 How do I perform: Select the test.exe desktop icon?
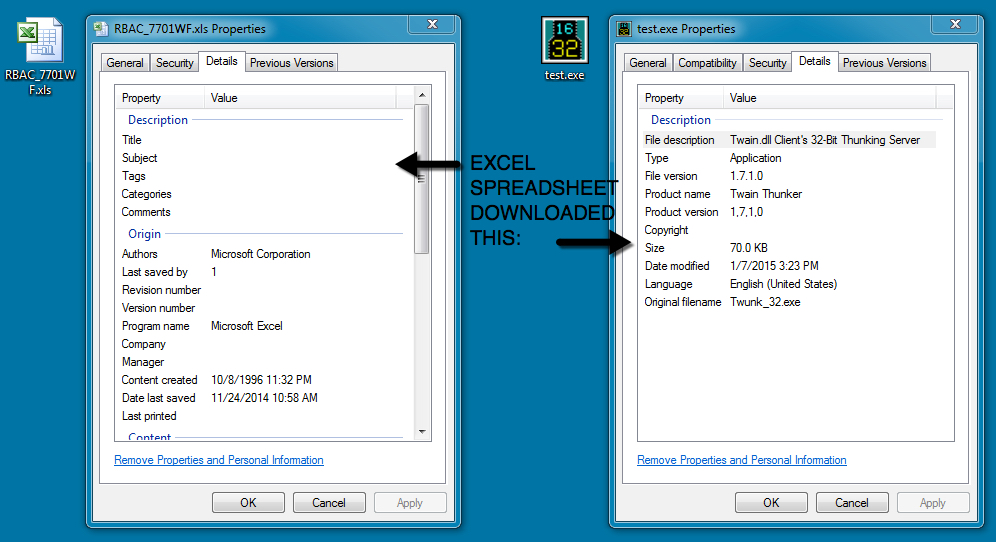click(x=563, y=42)
